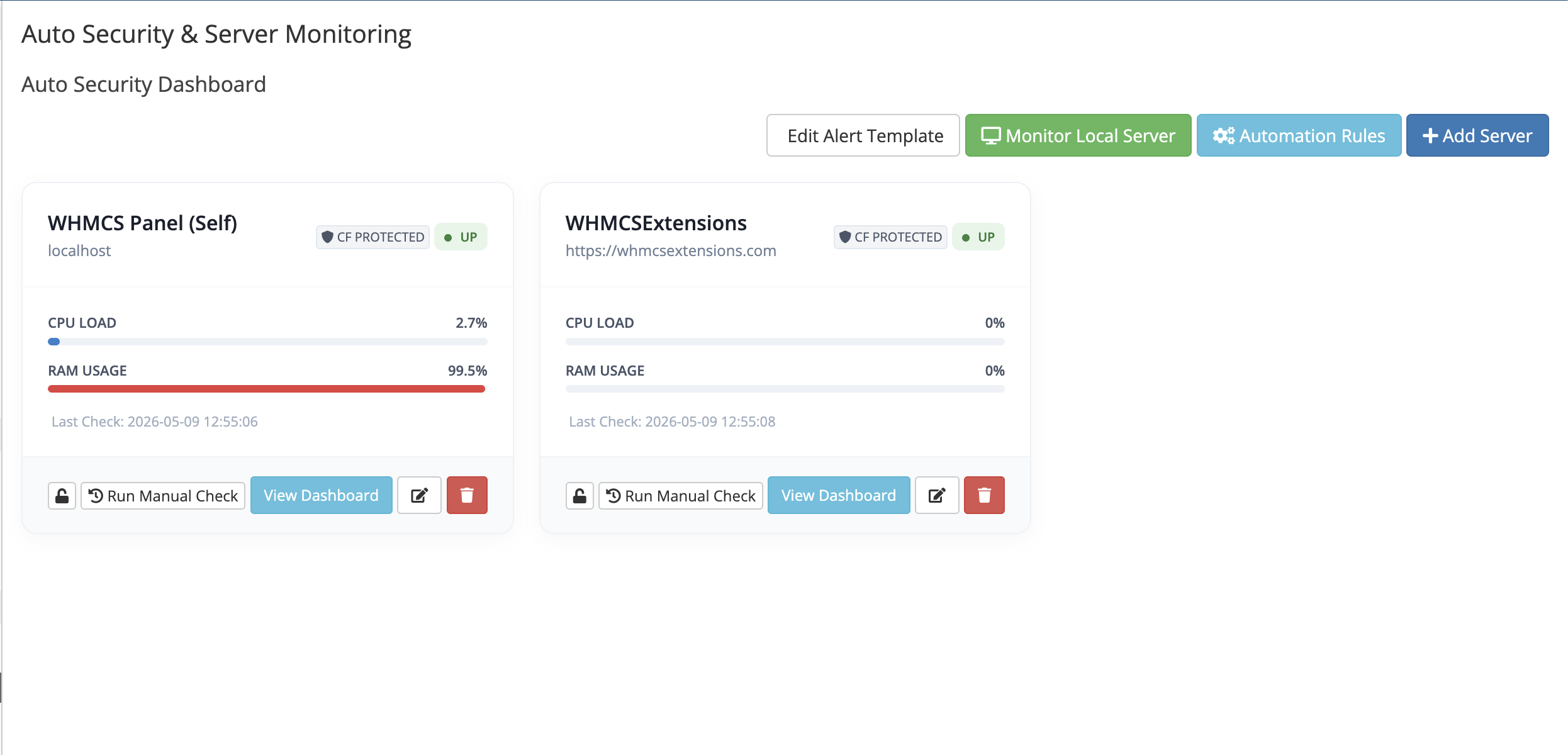Click the WHMCS Panel CPU load bar

point(267,342)
